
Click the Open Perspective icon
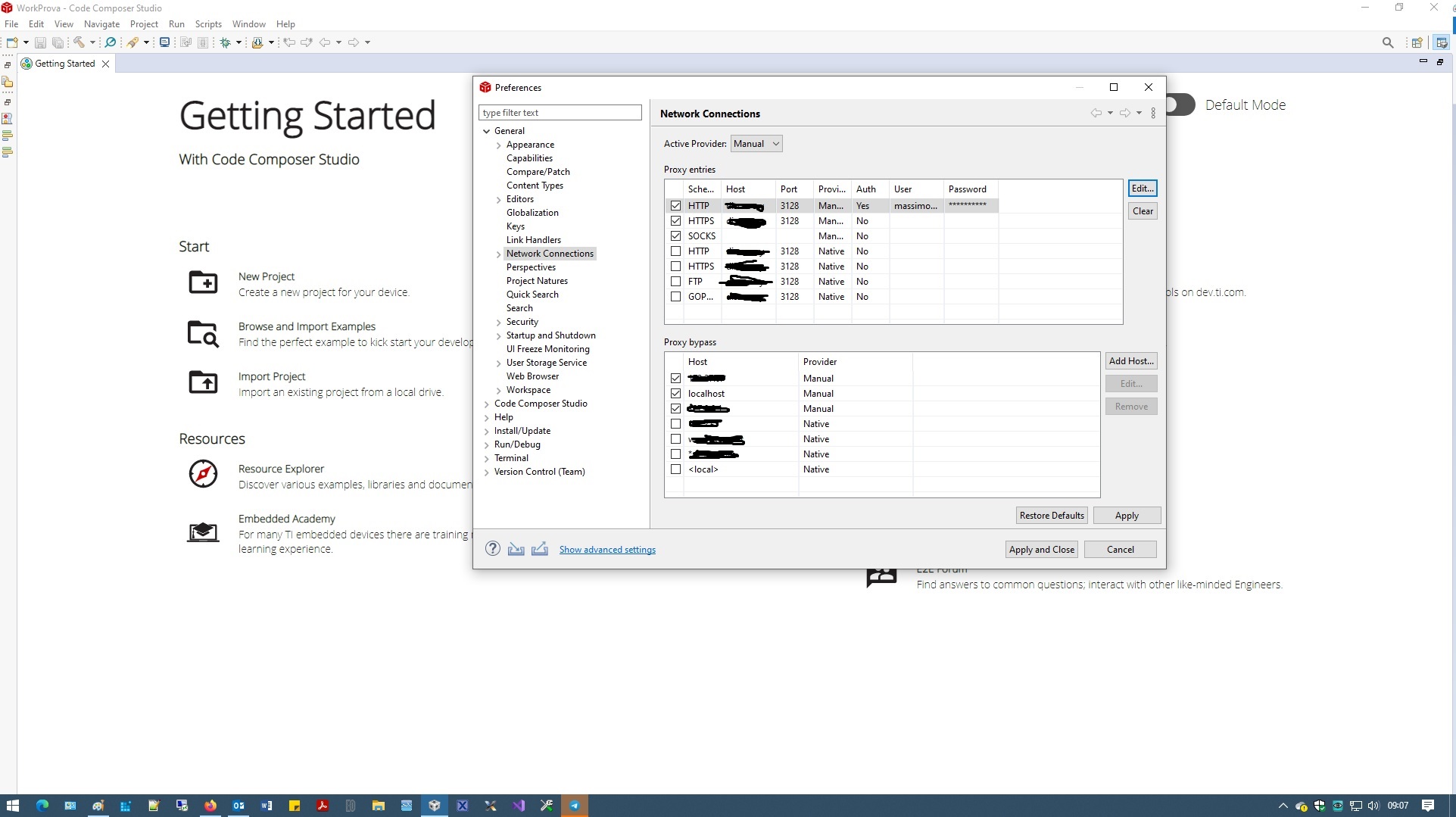tap(1417, 42)
